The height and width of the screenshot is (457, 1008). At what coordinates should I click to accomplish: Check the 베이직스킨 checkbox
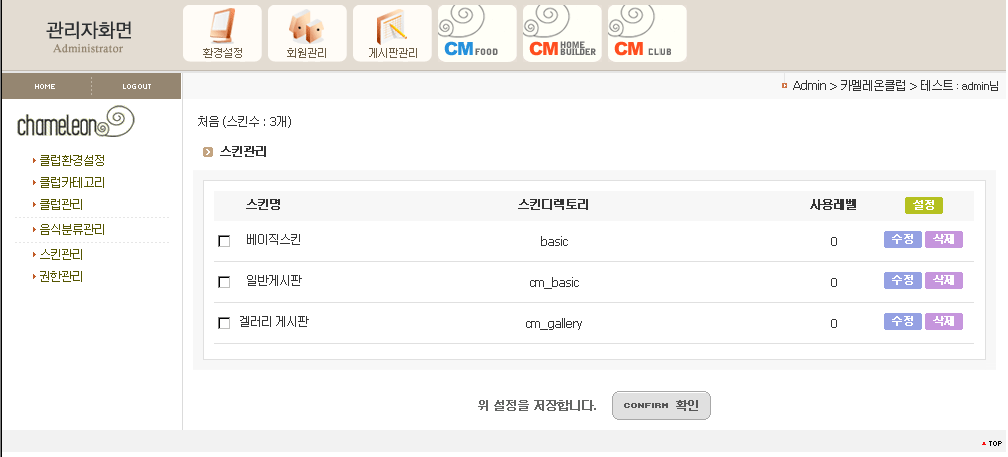(224, 241)
